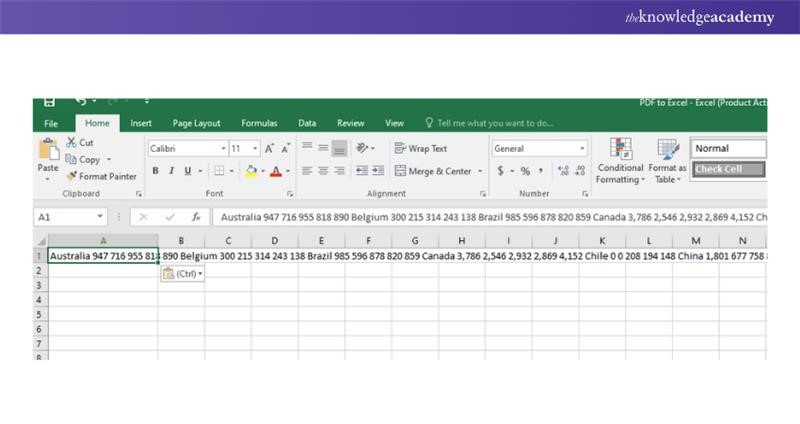Open the Name Box dropdown arrow
The height and width of the screenshot is (424, 800).
(100, 217)
